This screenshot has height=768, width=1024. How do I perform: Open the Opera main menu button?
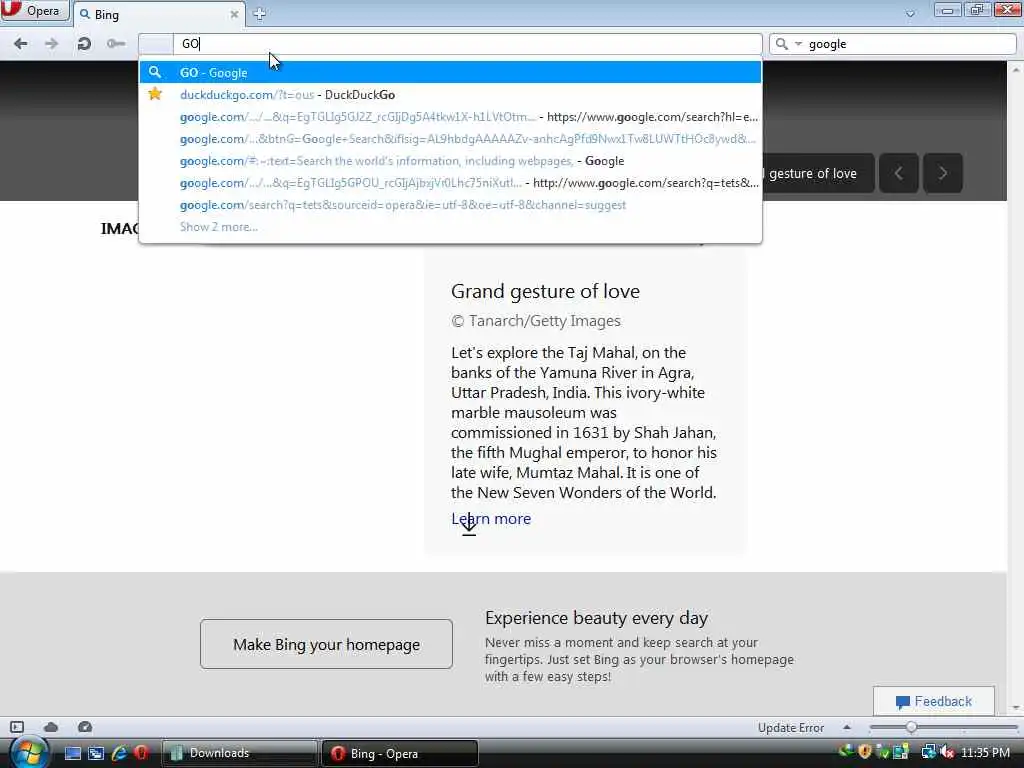34,11
